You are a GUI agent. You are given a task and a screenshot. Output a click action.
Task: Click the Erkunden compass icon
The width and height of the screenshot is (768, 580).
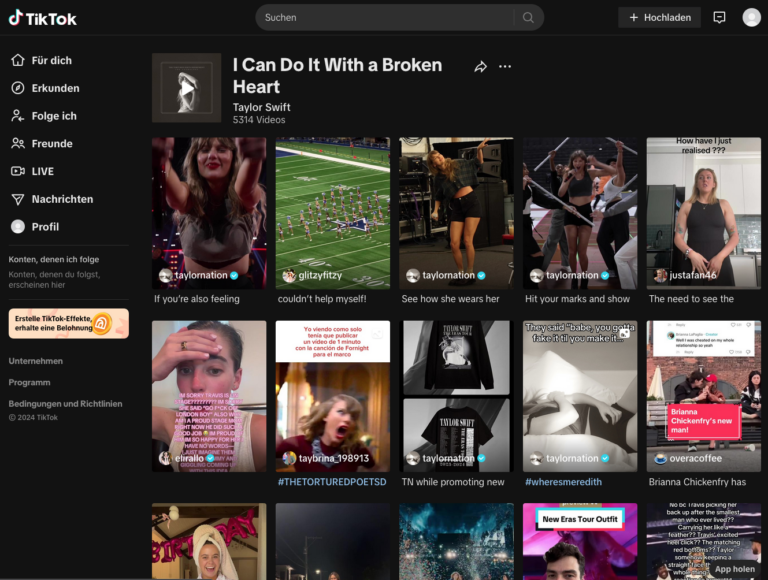tap(18, 88)
